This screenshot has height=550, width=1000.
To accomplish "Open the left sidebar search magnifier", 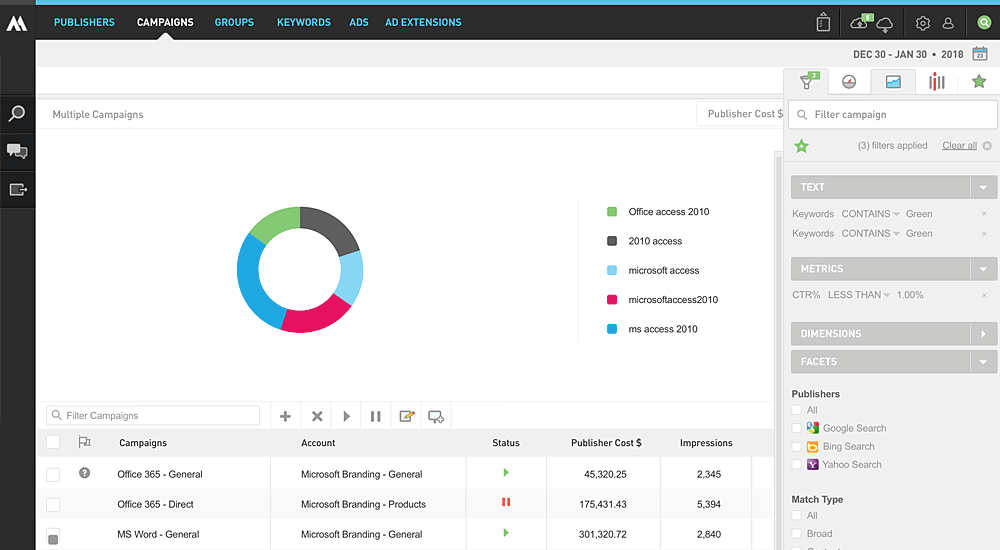I will tap(17, 114).
